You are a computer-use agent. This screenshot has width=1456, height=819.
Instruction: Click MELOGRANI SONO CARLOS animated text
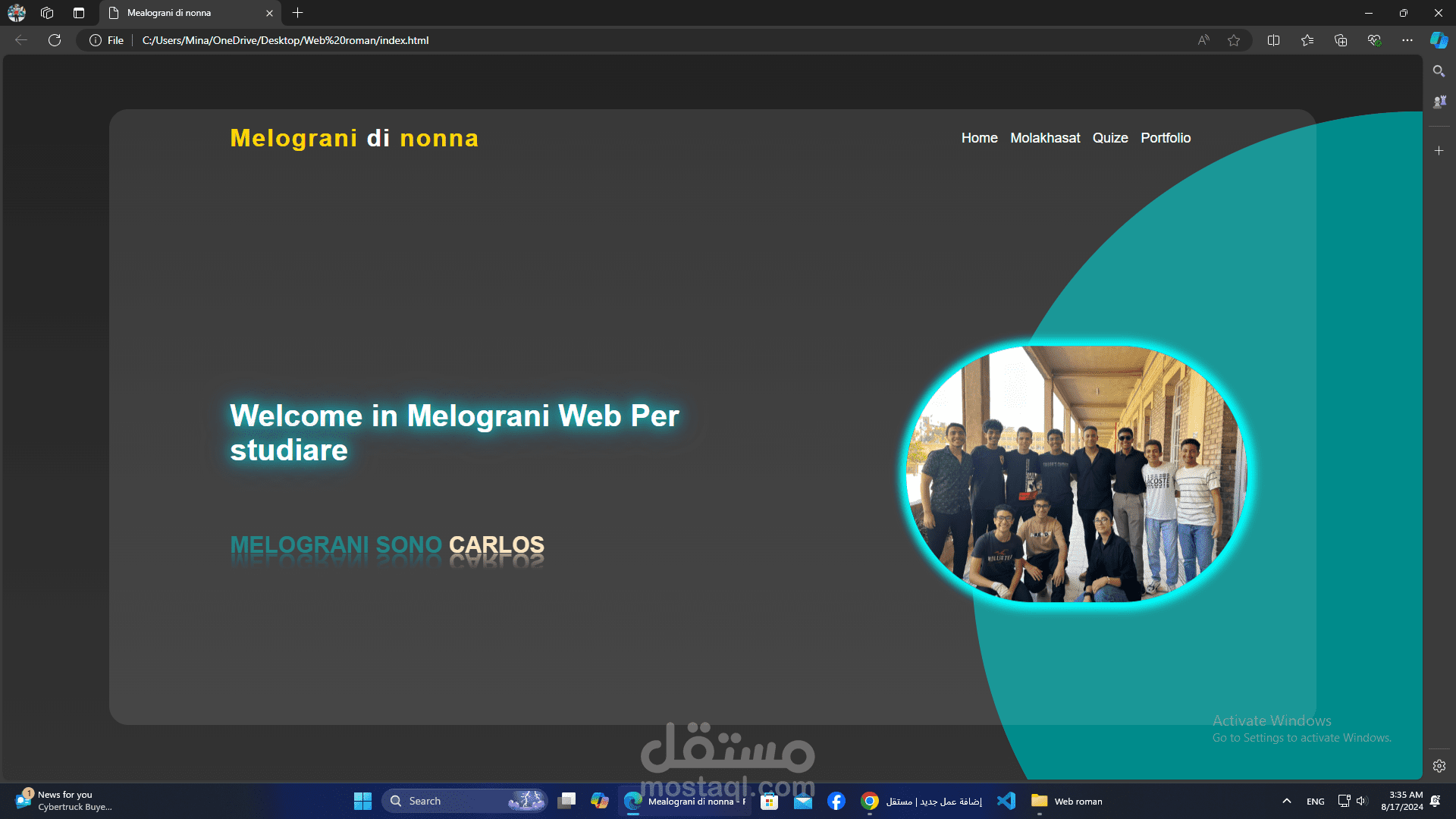click(x=387, y=544)
